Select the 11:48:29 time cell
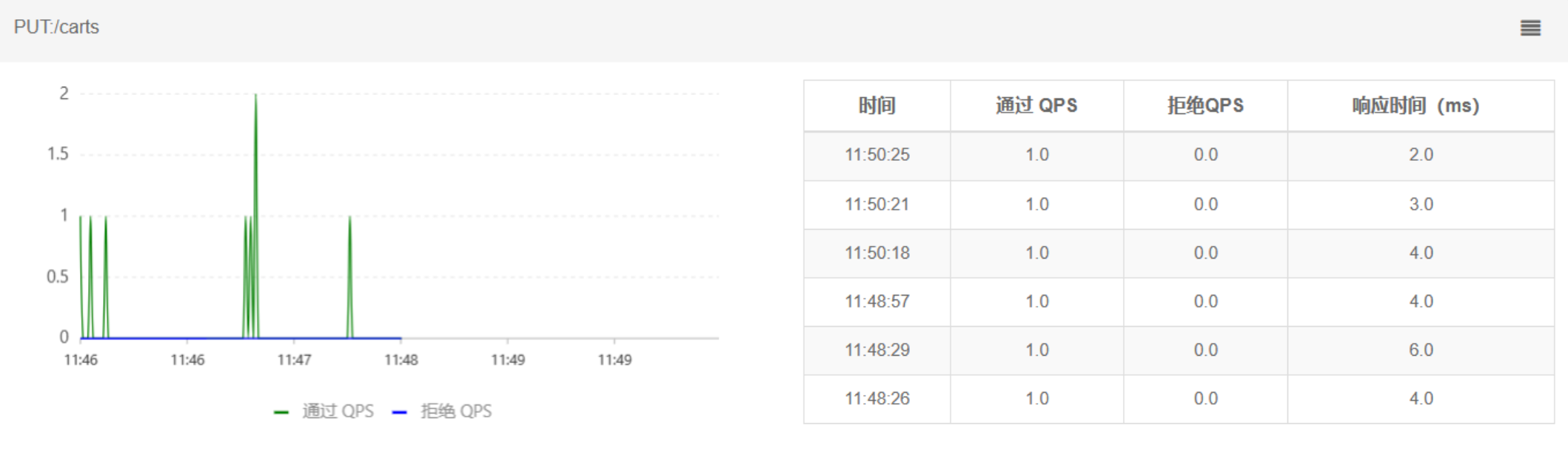1568x455 pixels. pos(877,351)
